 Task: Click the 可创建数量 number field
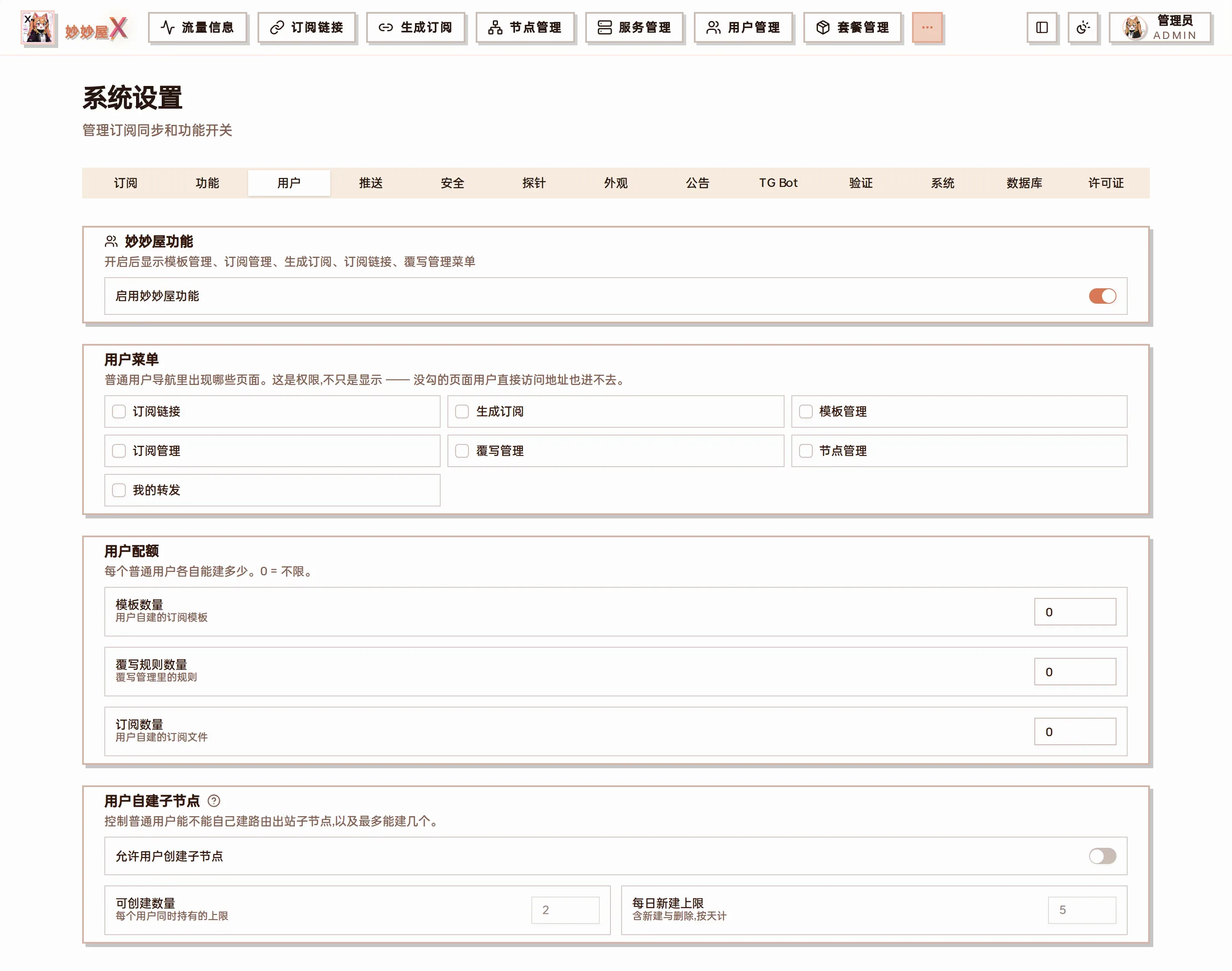coord(565,910)
